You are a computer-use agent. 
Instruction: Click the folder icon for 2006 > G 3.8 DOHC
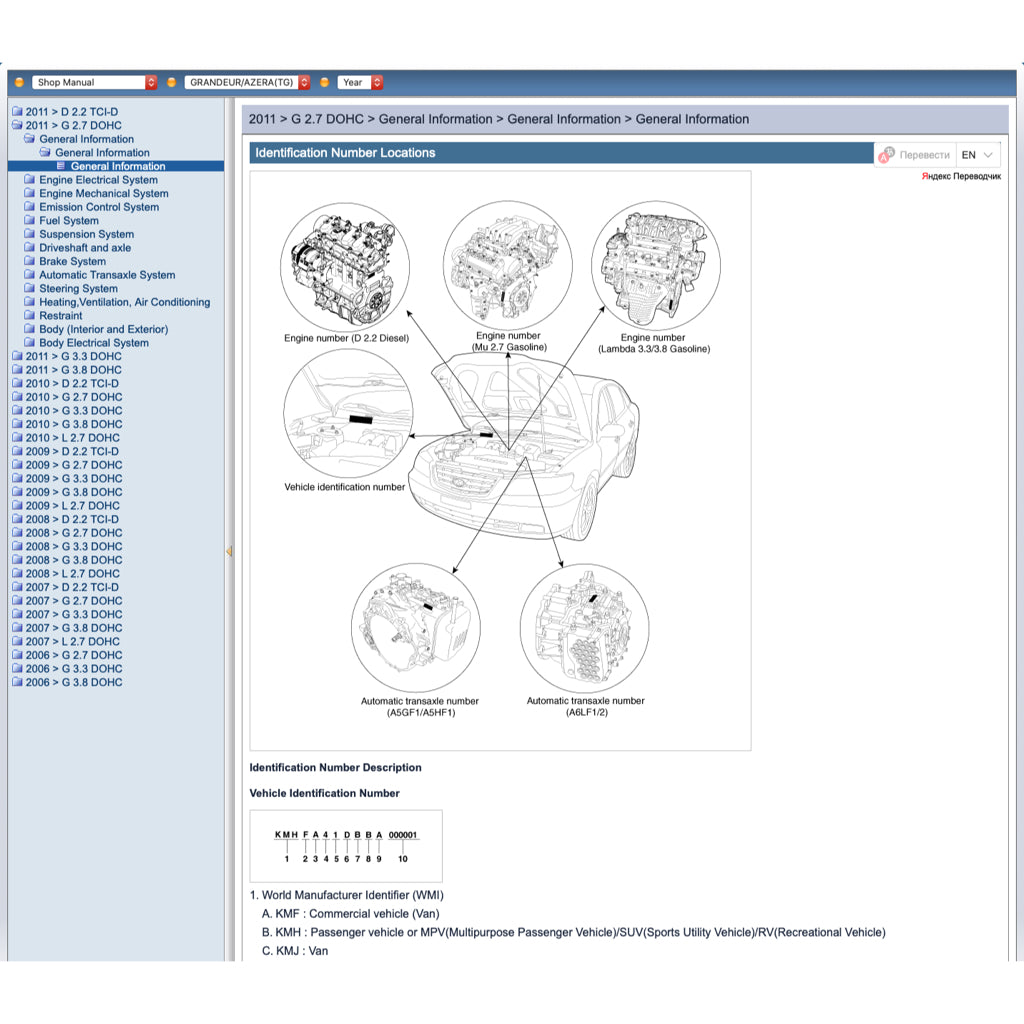16,682
